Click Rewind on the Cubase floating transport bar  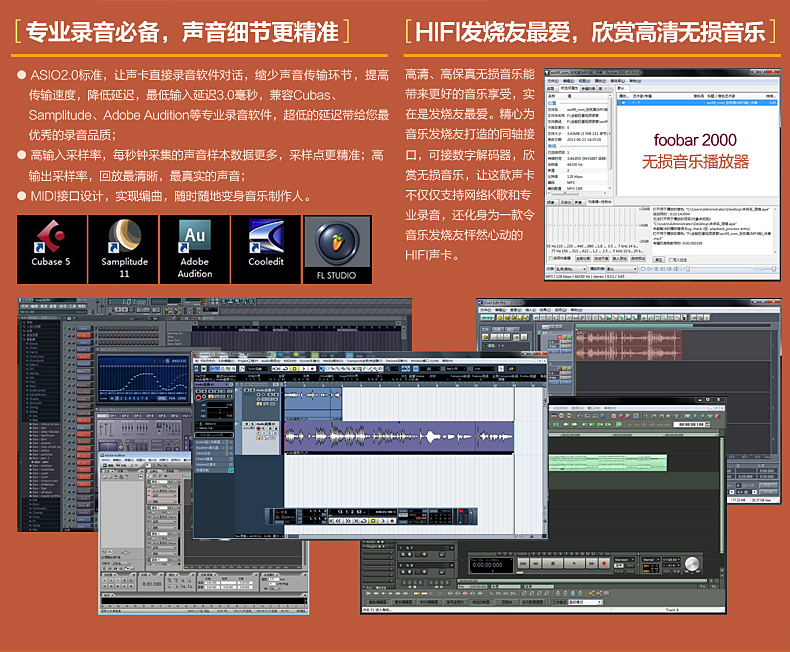[339, 521]
